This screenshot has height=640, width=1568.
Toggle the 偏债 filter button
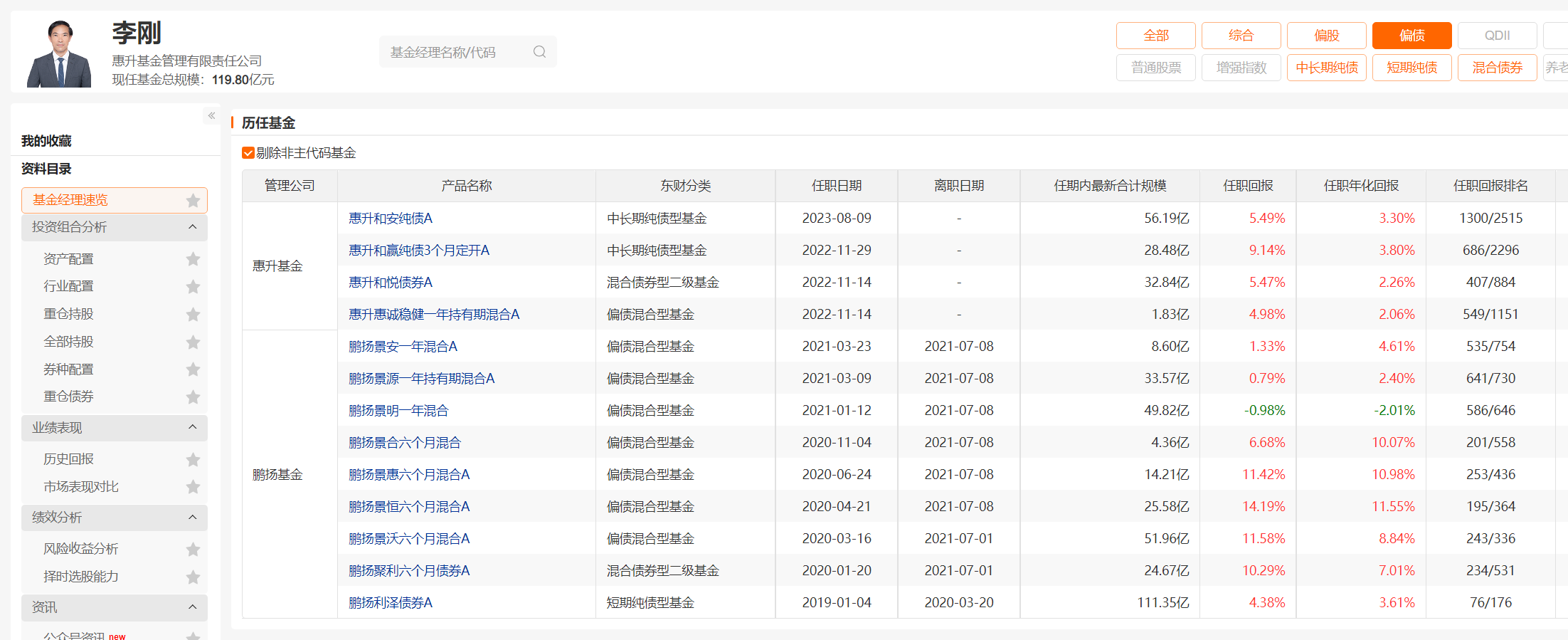click(x=1411, y=36)
